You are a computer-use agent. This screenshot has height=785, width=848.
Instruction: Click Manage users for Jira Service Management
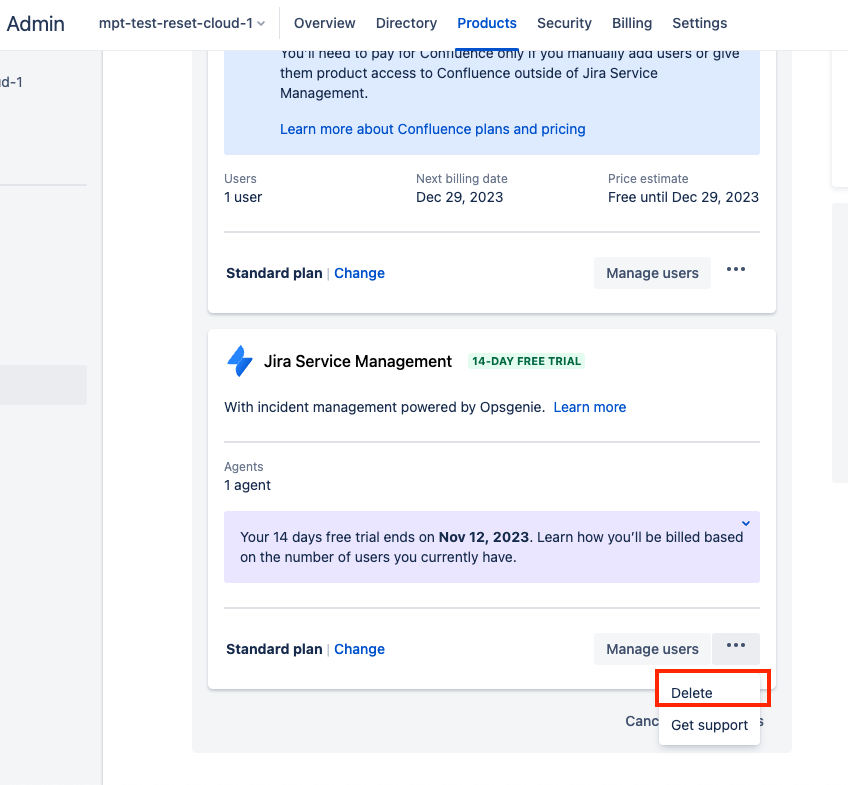click(652, 649)
